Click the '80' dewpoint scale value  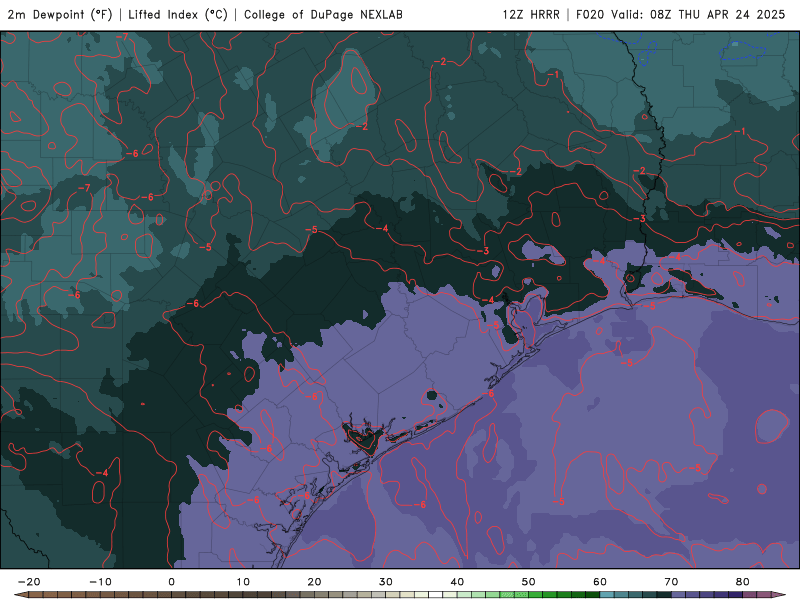click(x=743, y=582)
